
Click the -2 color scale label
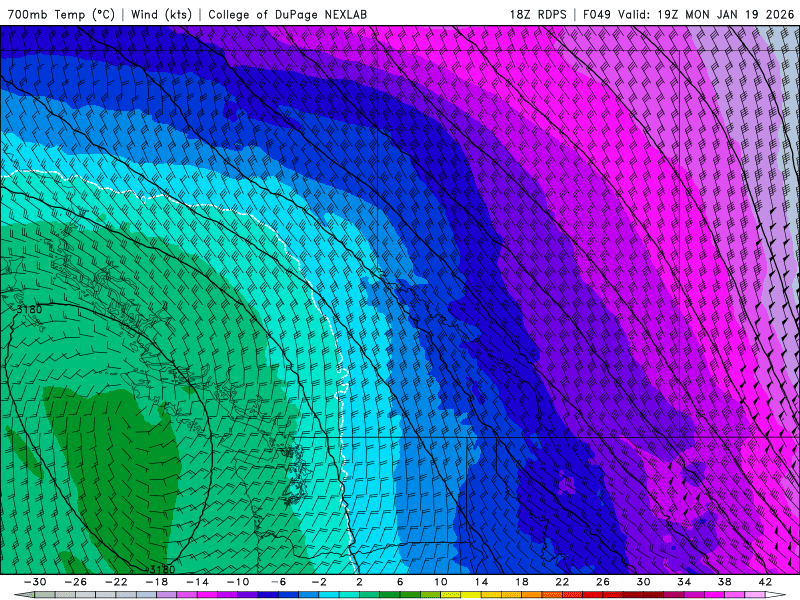click(319, 582)
